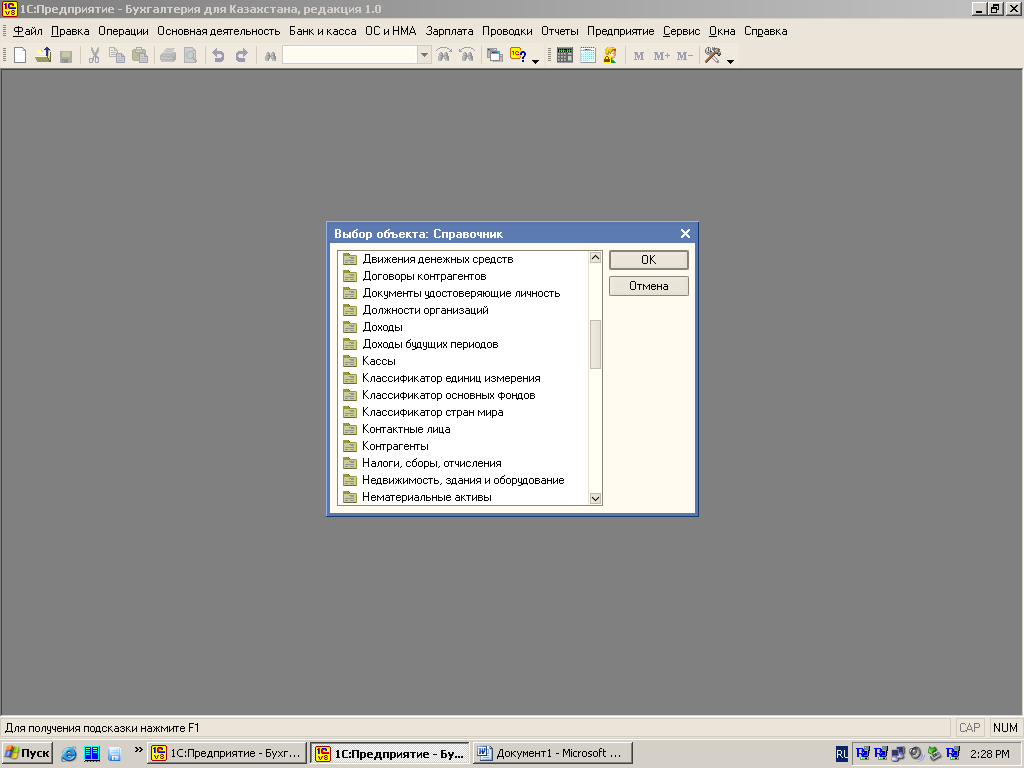Image resolution: width=1024 pixels, height=768 pixels.
Task: Click the New document toolbar icon
Action: [20, 56]
